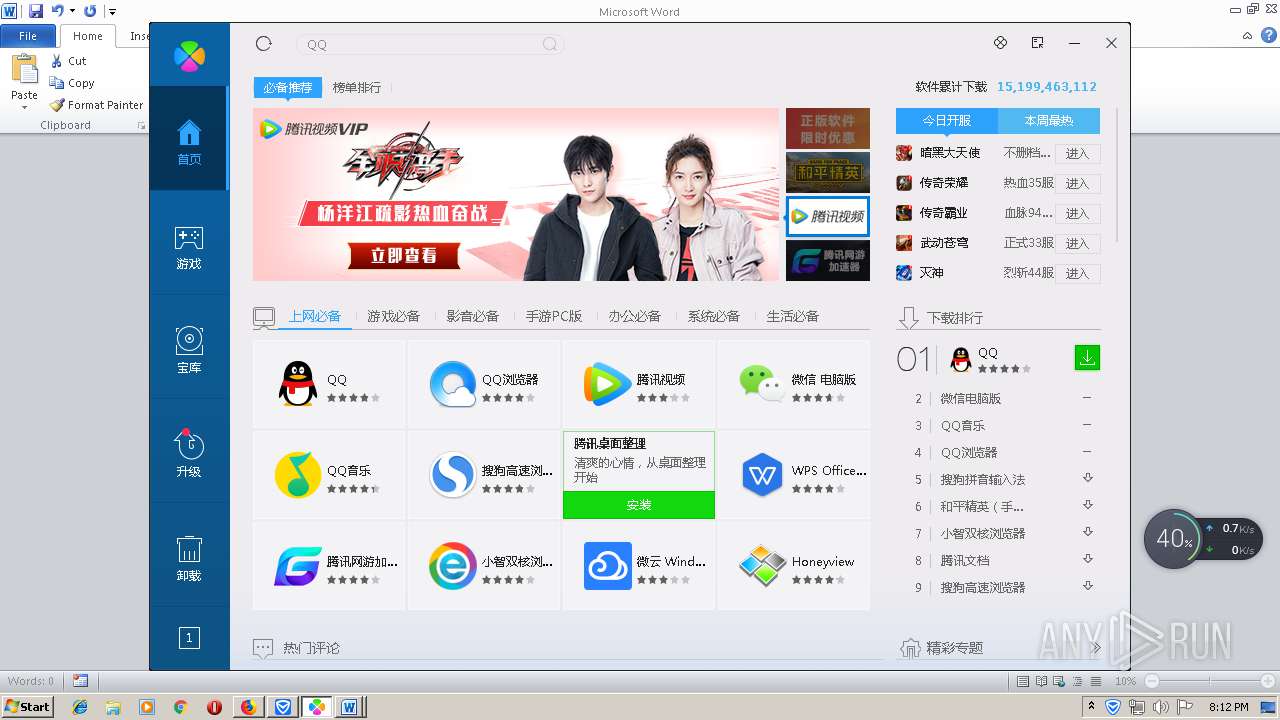Open the settings menu icon in title bar
Viewport: 1280px width, 720px height.
[x=1000, y=43]
